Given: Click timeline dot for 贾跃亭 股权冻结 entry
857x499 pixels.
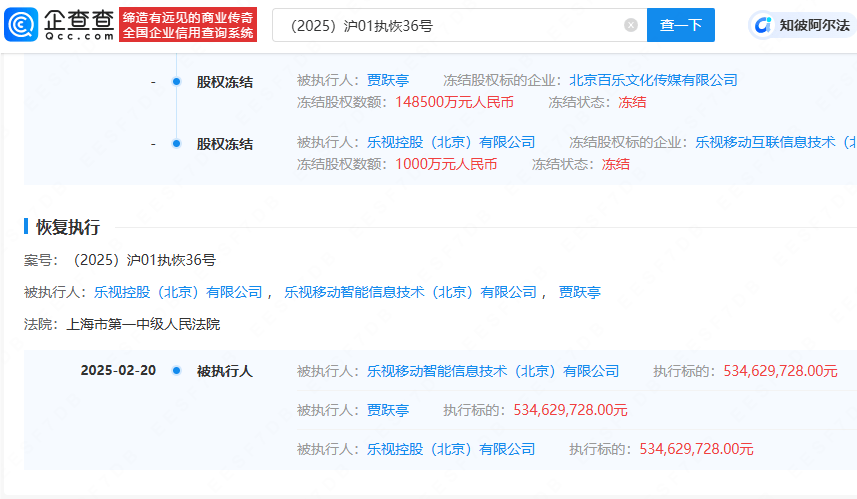Looking at the screenshot, I should (x=176, y=81).
